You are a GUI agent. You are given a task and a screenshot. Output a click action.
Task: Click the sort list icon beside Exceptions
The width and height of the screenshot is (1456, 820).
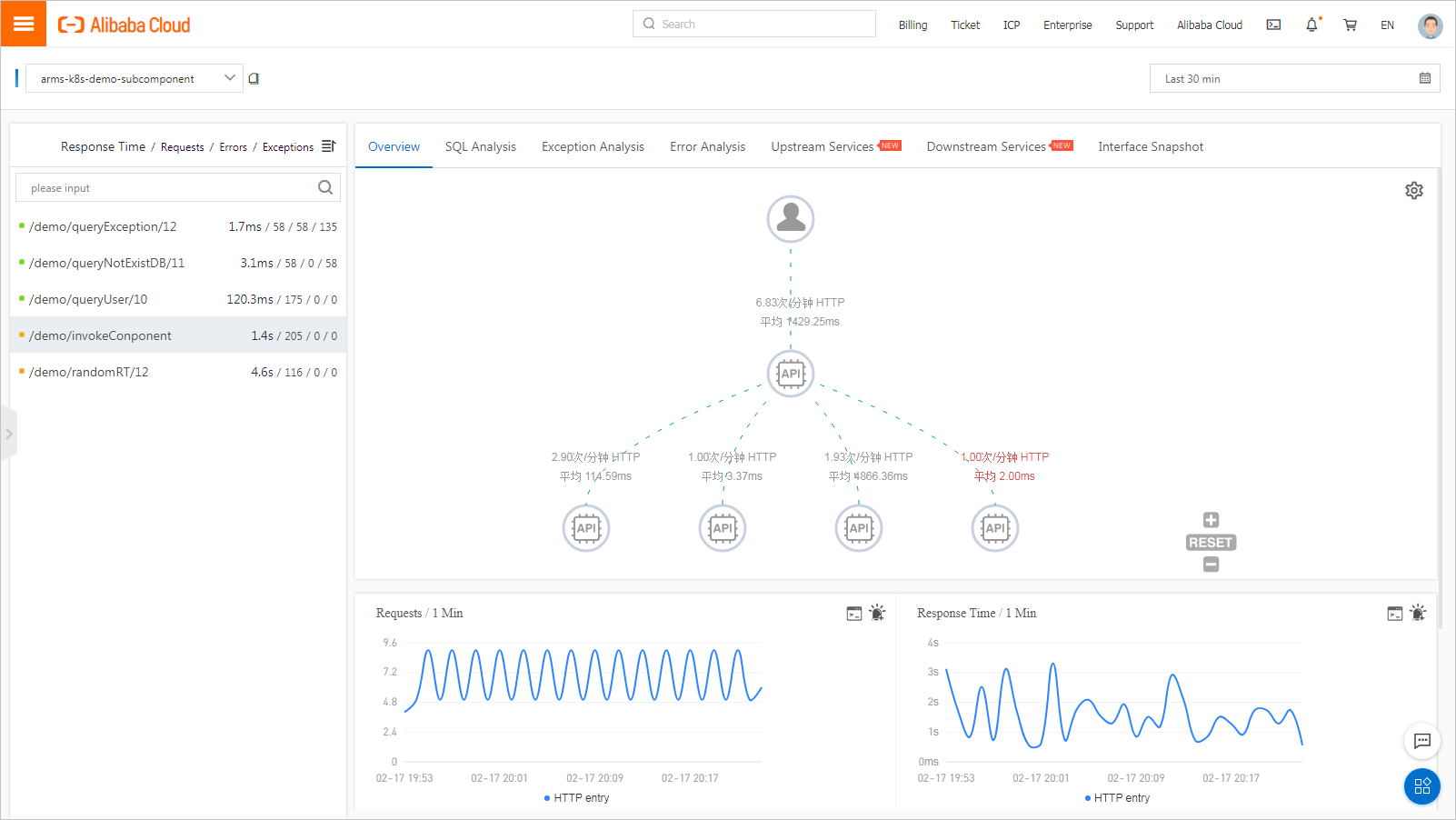[328, 146]
